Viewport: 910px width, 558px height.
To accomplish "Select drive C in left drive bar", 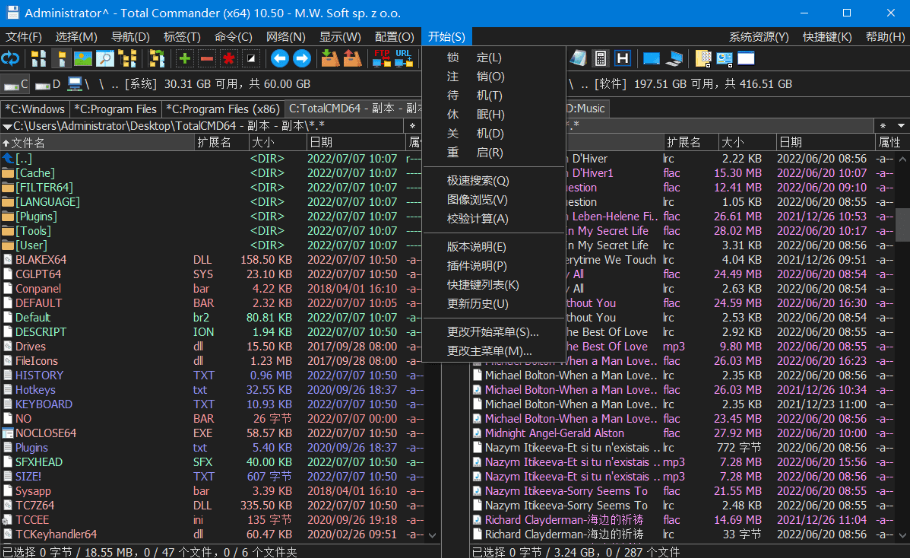I will 15,84.
